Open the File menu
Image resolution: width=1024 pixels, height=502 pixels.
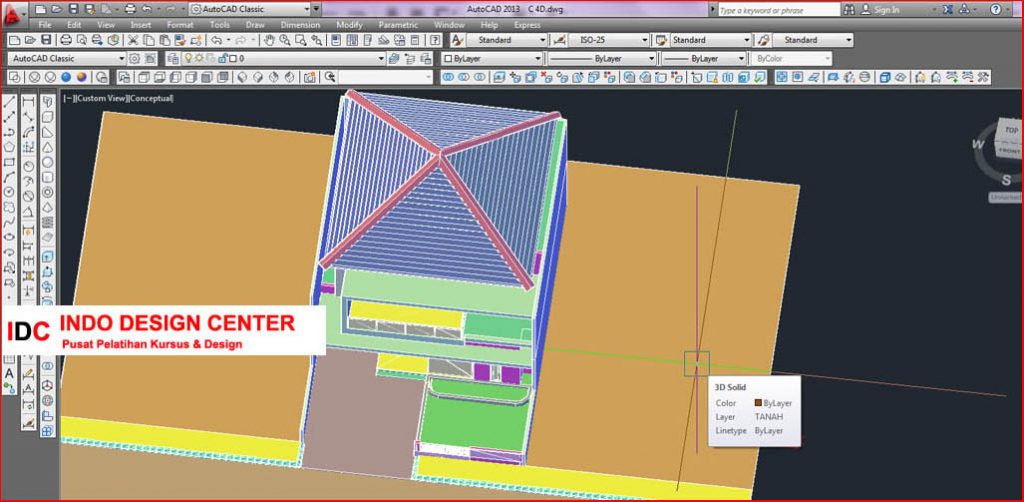click(45, 25)
